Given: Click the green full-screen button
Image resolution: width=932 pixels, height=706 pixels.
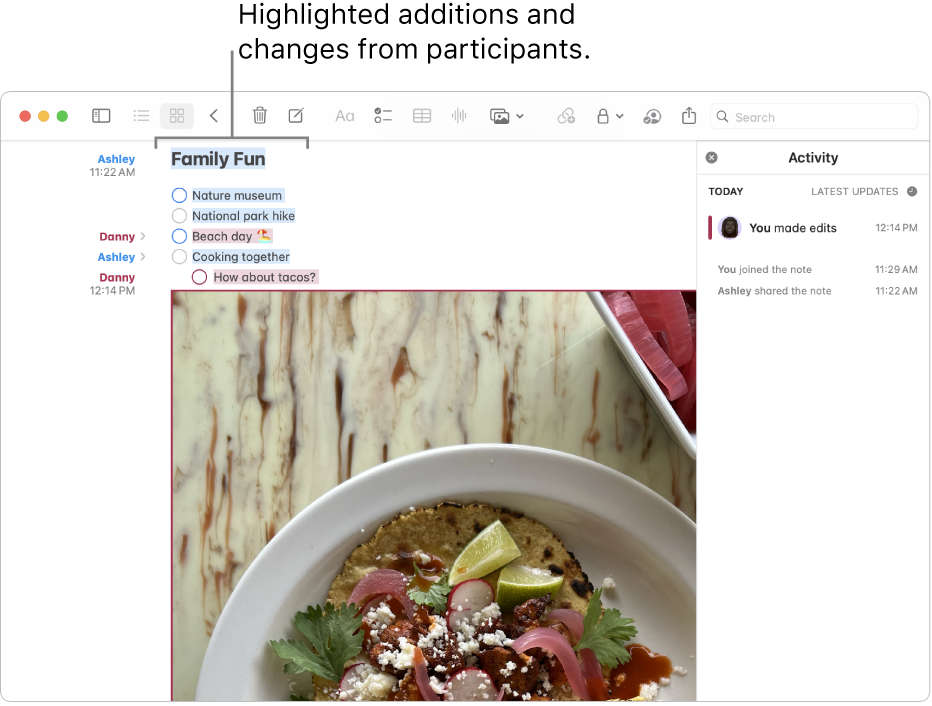Looking at the screenshot, I should click(62, 116).
